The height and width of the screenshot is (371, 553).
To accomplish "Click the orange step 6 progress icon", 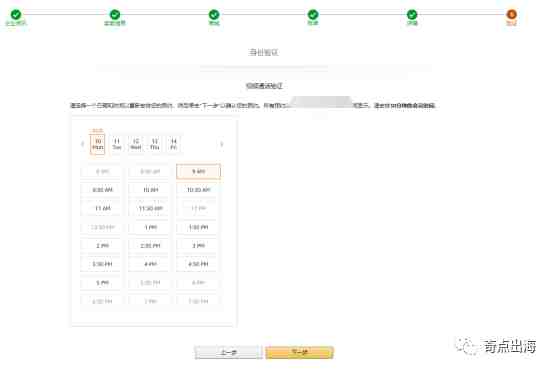I will point(511,14).
